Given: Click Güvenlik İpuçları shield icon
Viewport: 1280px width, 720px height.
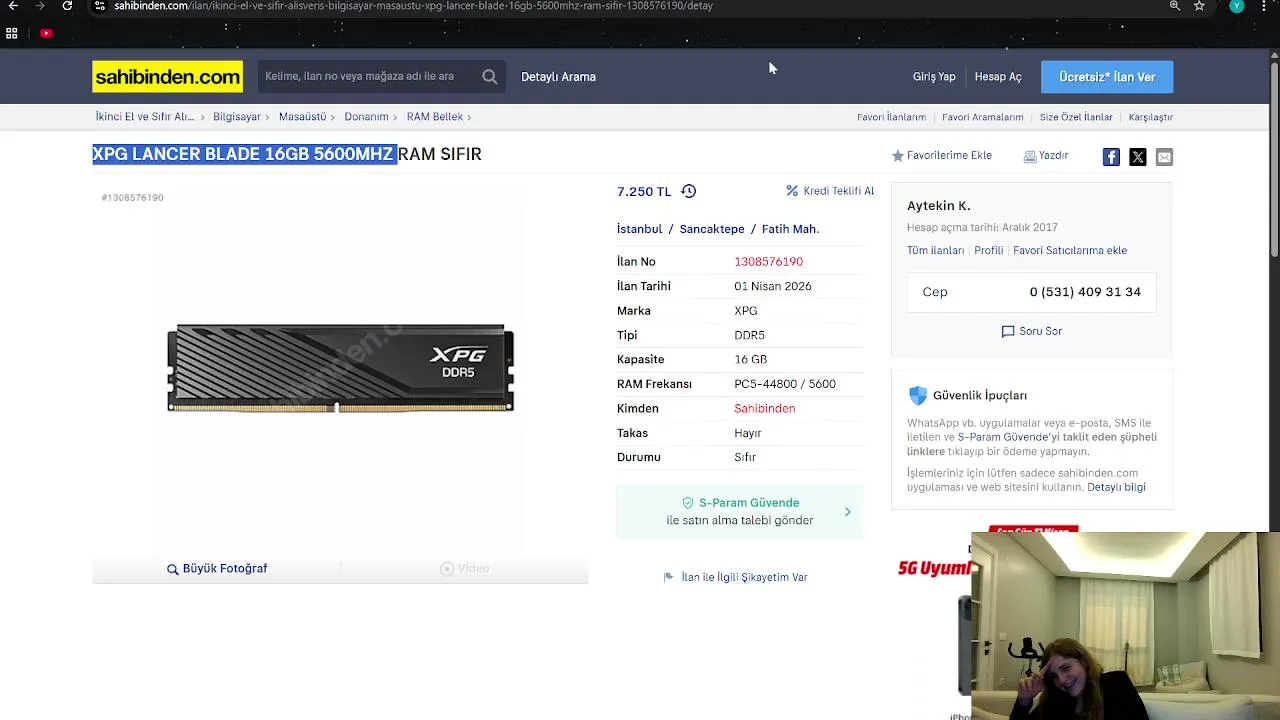Looking at the screenshot, I should 917,396.
